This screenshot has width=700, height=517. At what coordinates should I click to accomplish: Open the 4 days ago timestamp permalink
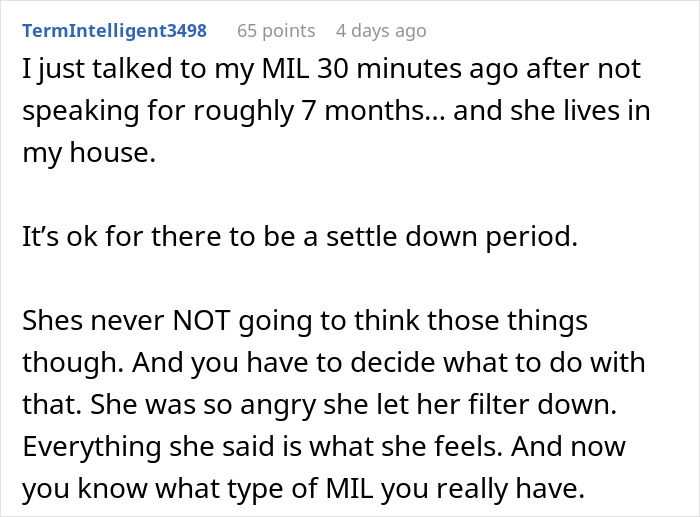(381, 31)
